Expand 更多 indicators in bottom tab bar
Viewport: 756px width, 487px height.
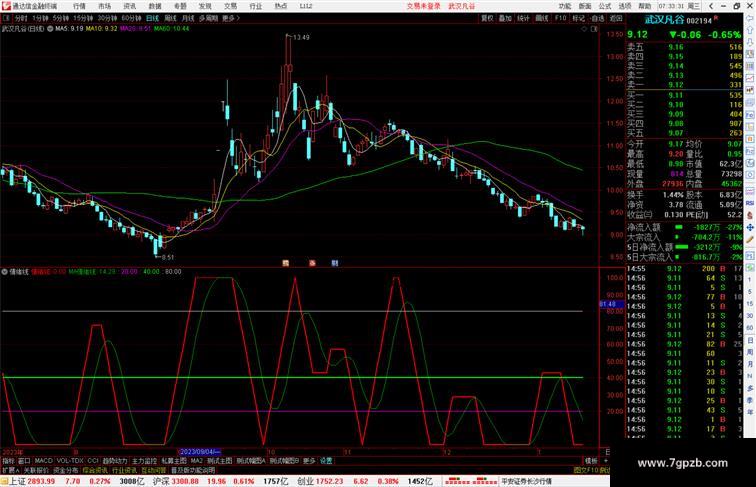coord(309,461)
